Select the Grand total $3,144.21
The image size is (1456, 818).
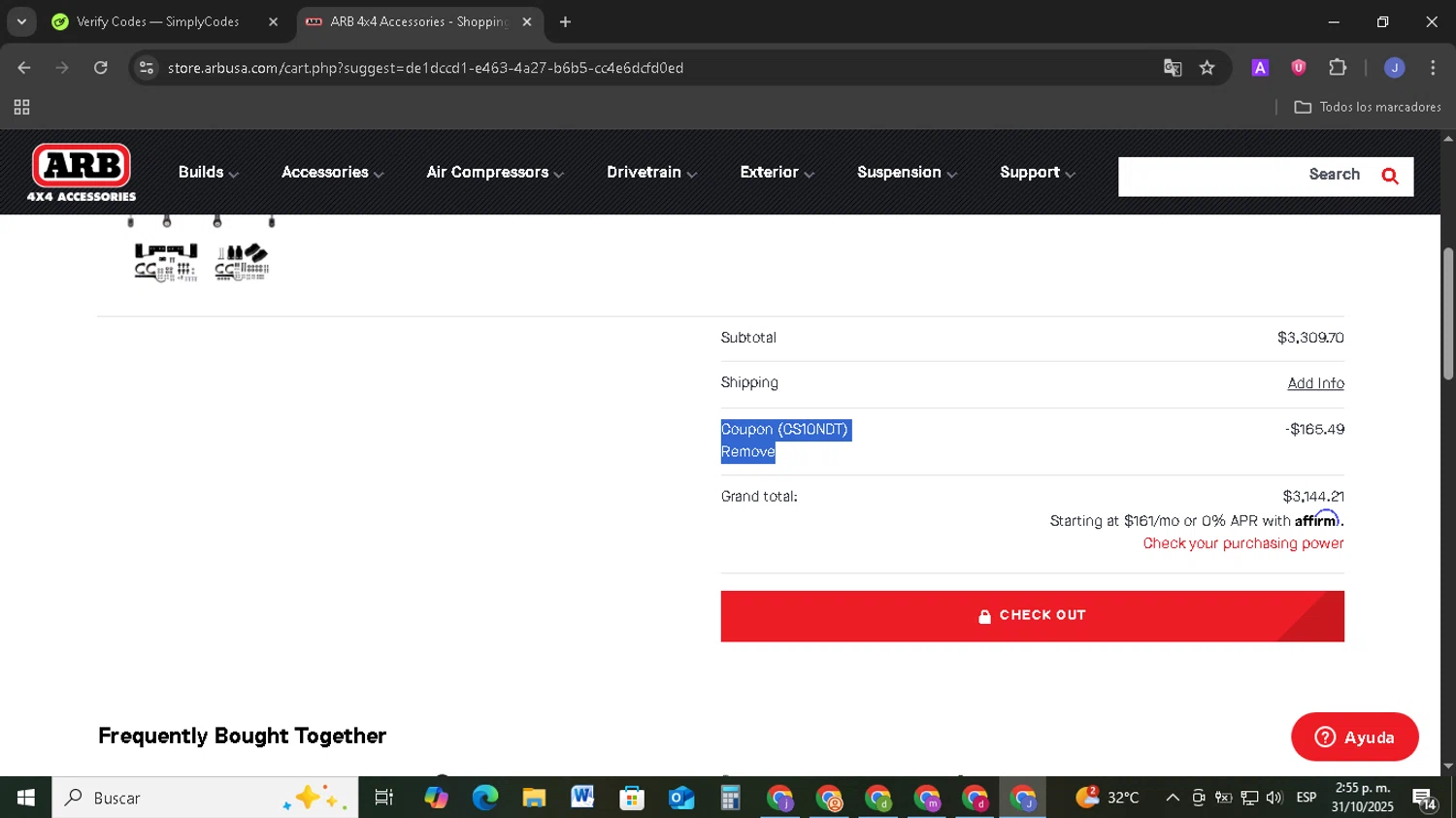tap(1312, 497)
